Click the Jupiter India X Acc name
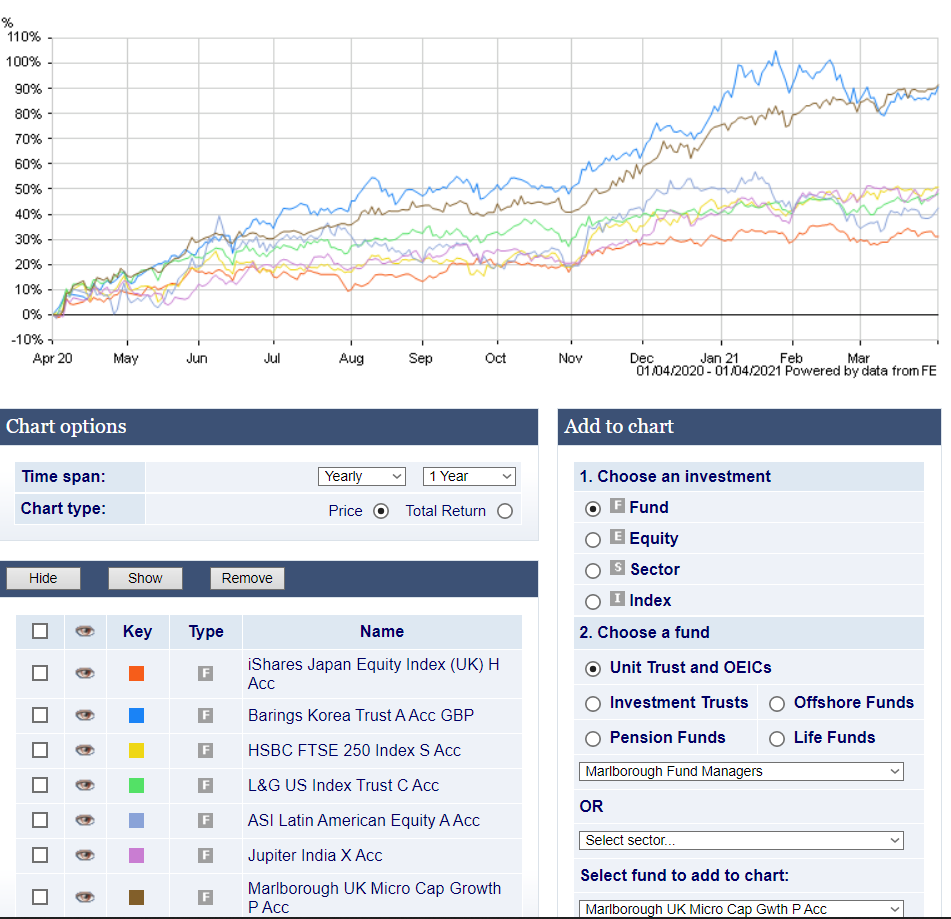 (x=315, y=855)
